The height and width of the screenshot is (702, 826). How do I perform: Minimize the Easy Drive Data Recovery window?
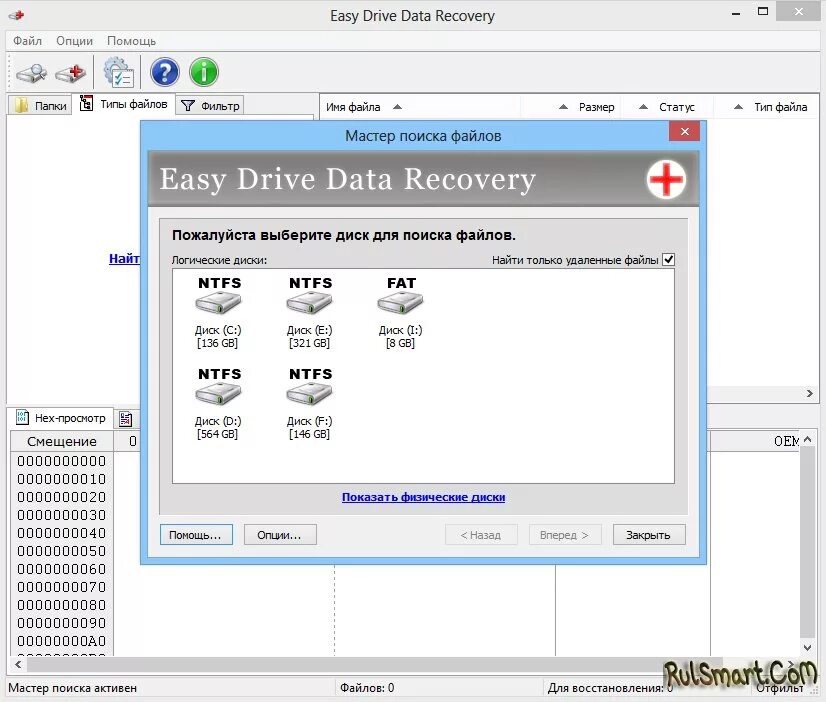pyautogui.click(x=736, y=13)
